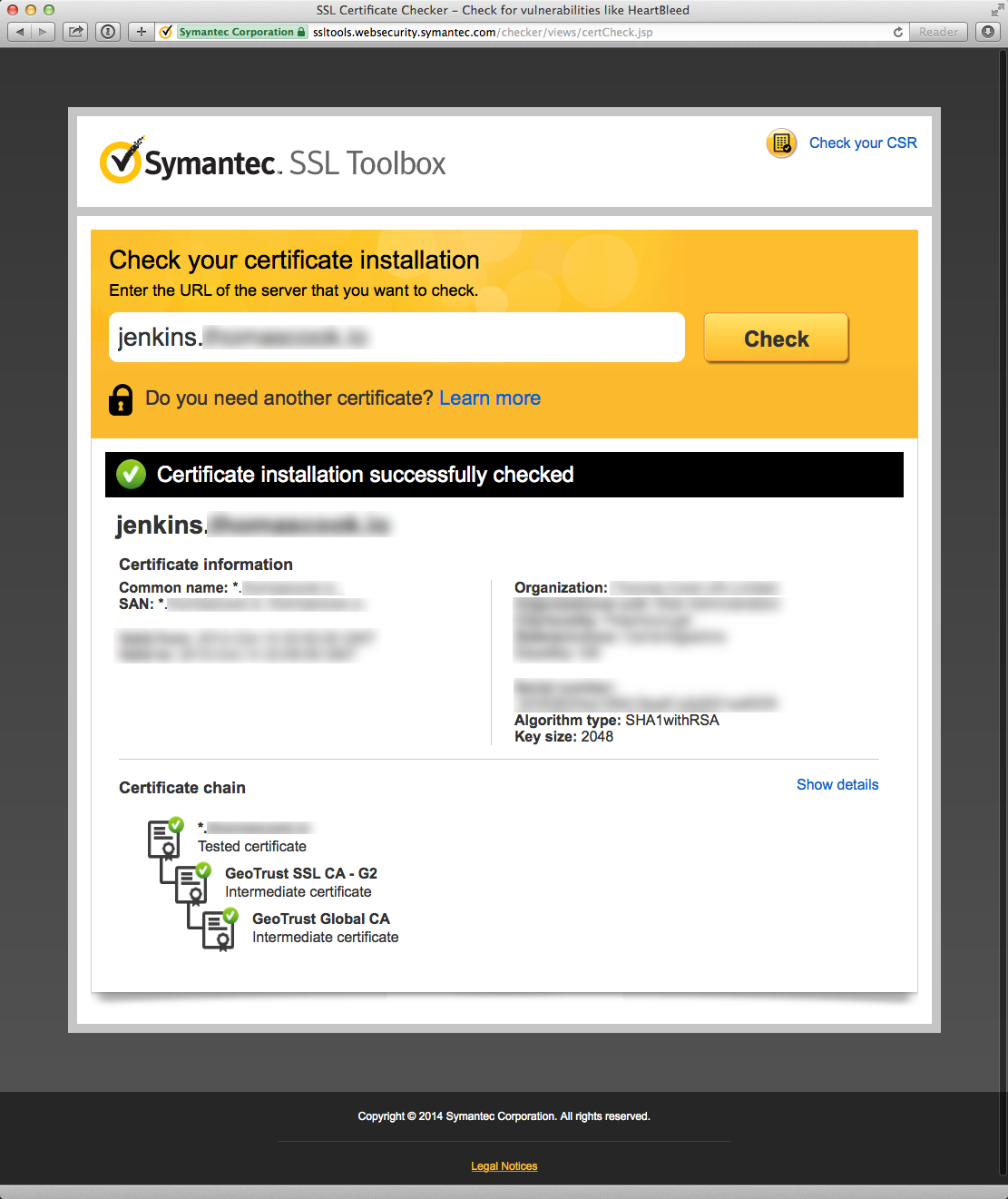Click the Common name label
1008x1199 pixels.
click(173, 587)
